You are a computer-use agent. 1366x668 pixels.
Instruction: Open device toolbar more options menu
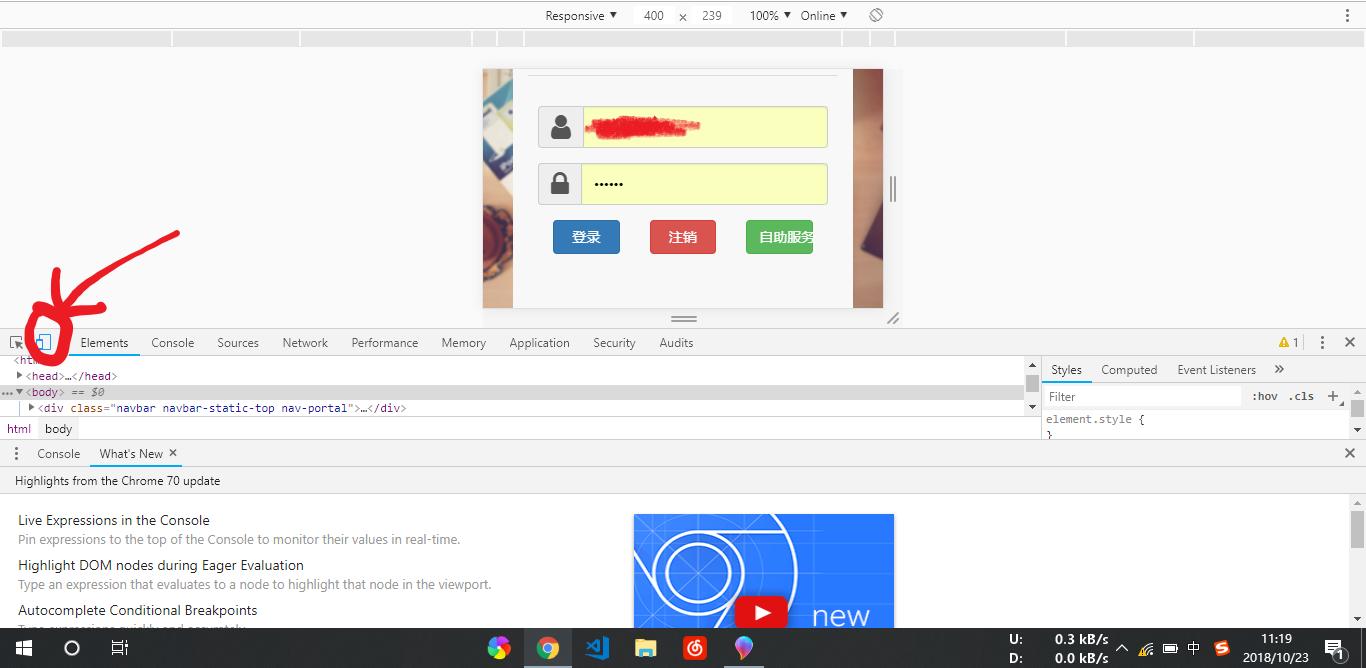pyautogui.click(x=1347, y=15)
